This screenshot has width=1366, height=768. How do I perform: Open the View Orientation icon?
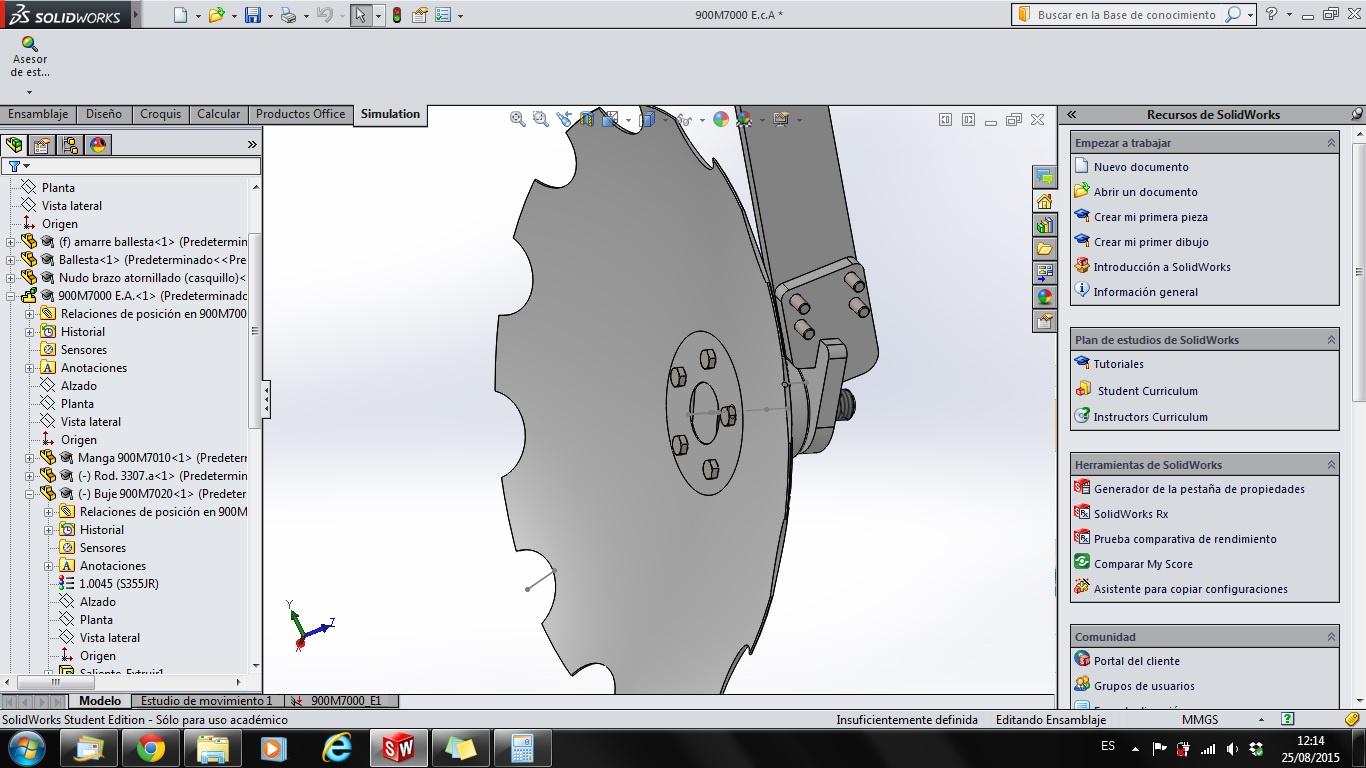pos(609,119)
